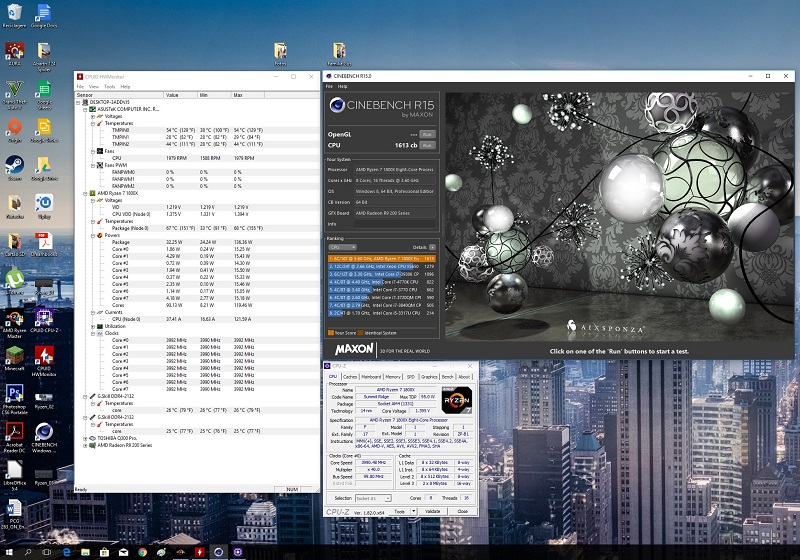Click the ranking Details arrow button

[432, 247]
